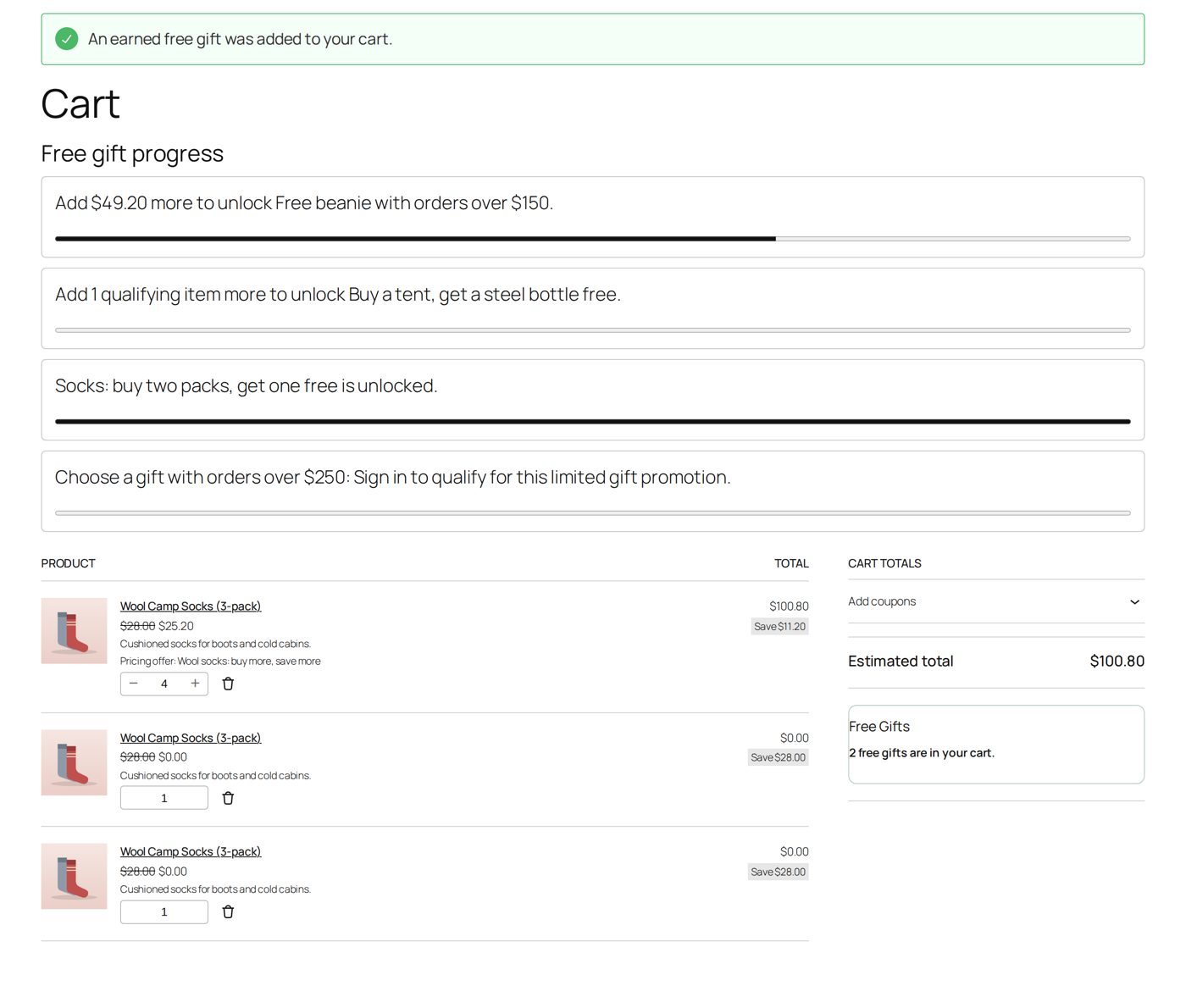Click the $100.80 line total above Save $11.20
The image size is (1186, 1008).
(789, 606)
